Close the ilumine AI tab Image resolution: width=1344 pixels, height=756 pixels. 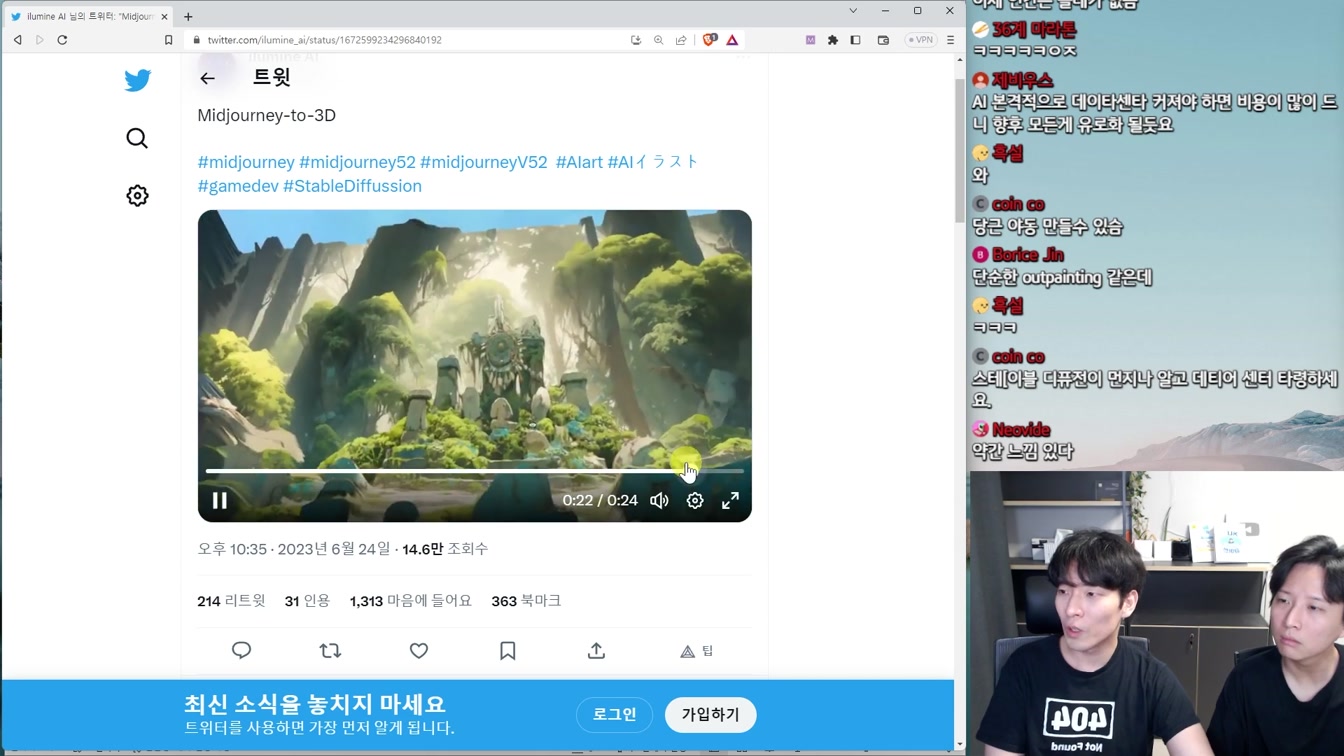(x=164, y=16)
